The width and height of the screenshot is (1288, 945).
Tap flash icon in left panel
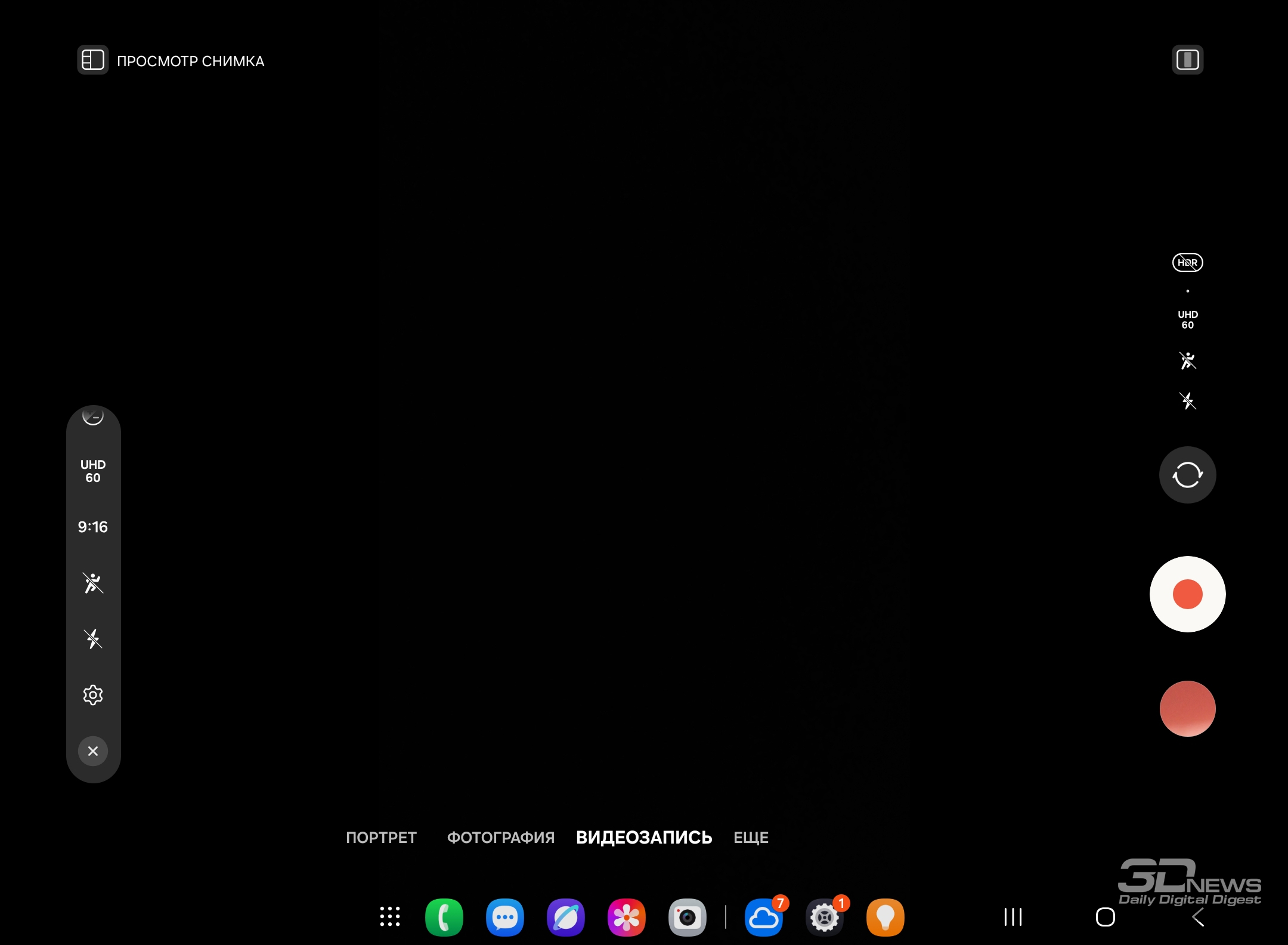point(93,639)
